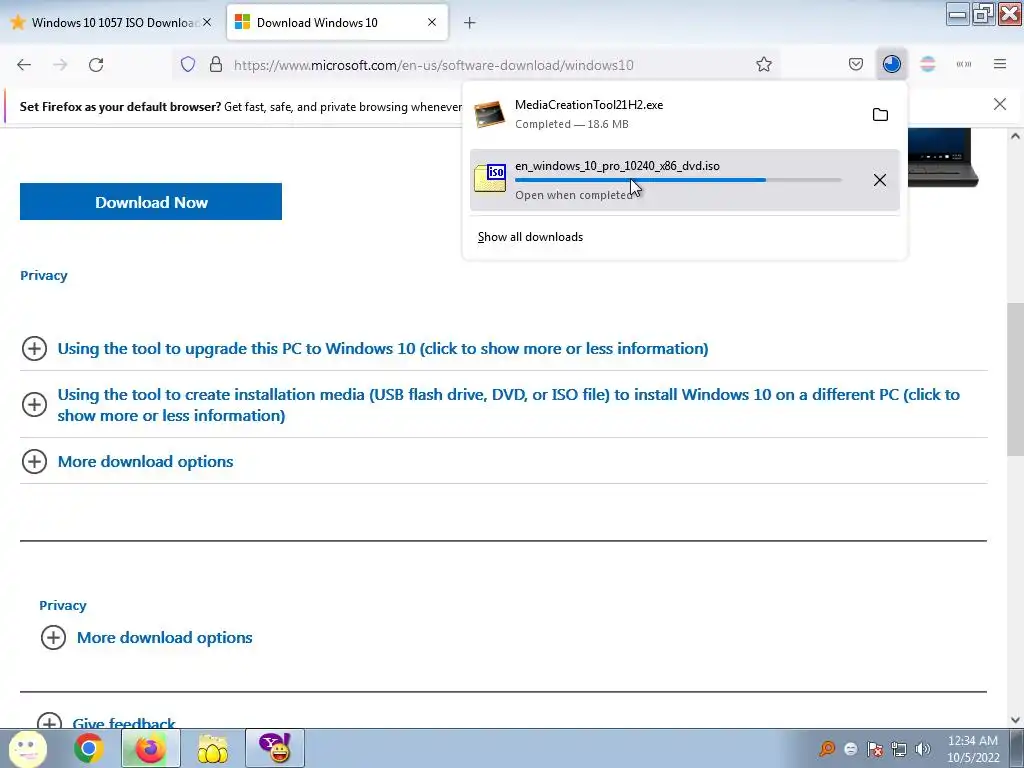This screenshot has height=768, width=1024.
Task: Open the Firefox hamburger application menu
Action: pos(1000,65)
